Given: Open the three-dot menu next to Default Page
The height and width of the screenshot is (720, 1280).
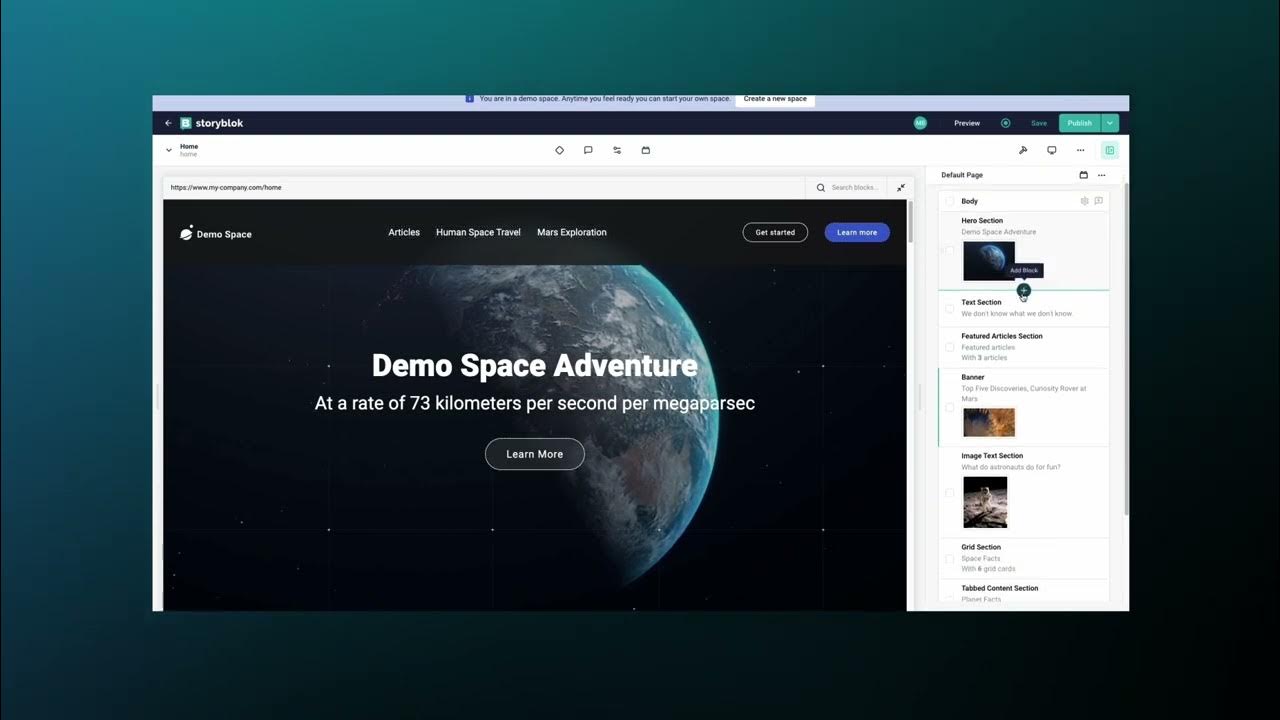Looking at the screenshot, I should [x=1102, y=175].
